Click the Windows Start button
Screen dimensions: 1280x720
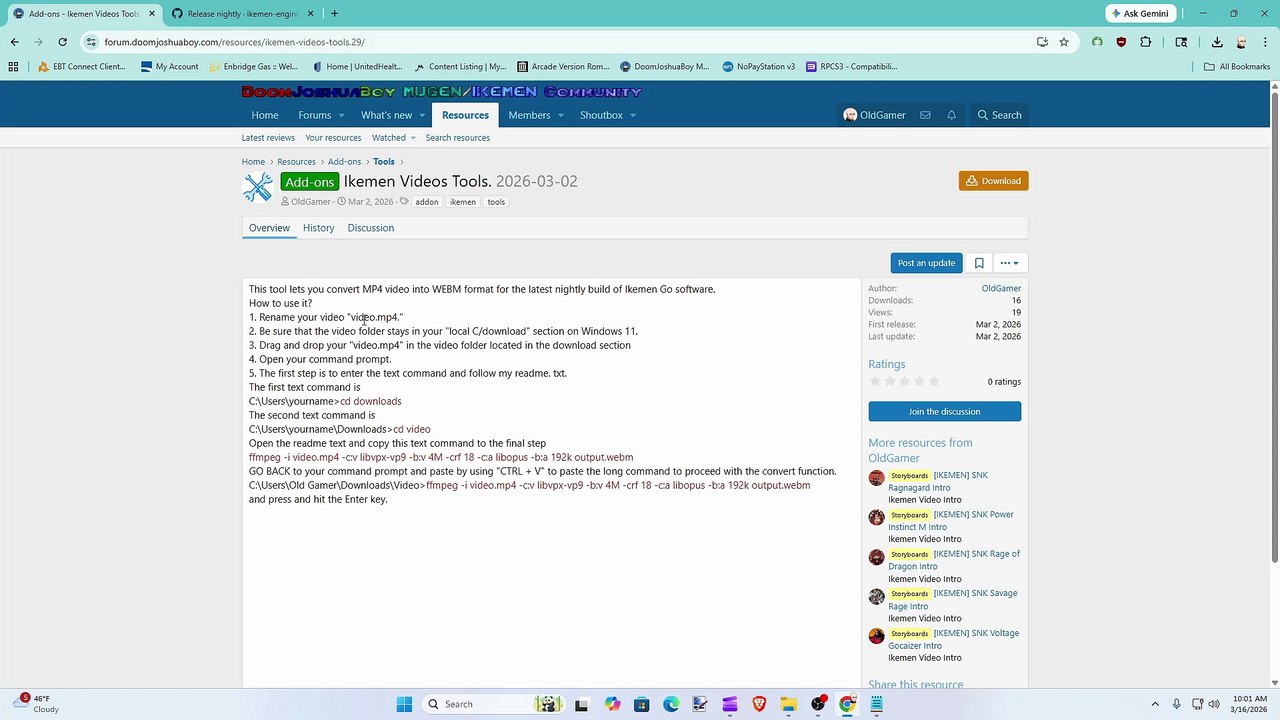[x=404, y=704]
